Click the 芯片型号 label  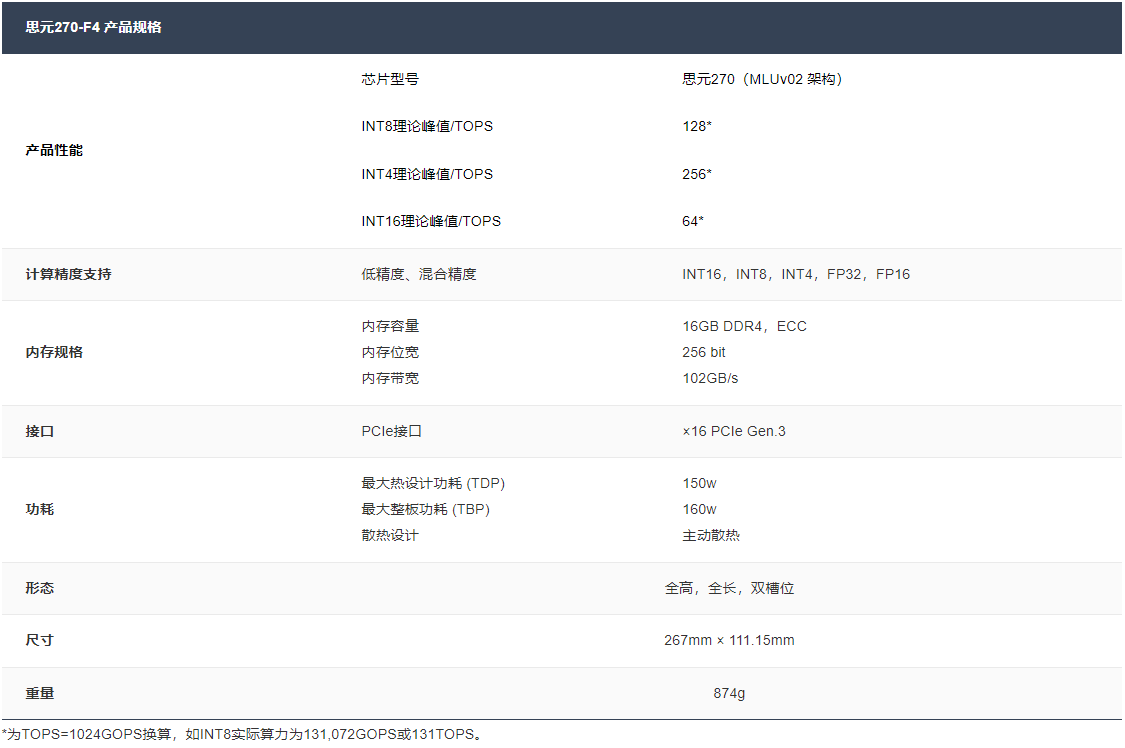click(390, 79)
